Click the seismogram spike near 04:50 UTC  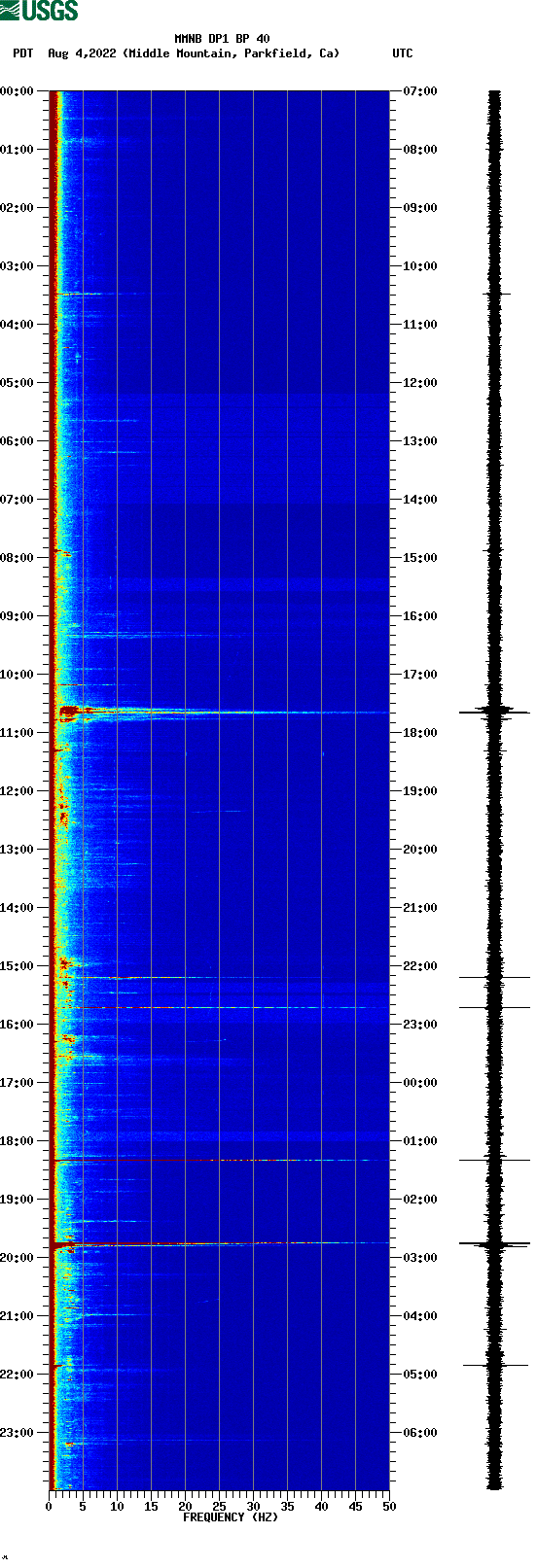(495, 1365)
